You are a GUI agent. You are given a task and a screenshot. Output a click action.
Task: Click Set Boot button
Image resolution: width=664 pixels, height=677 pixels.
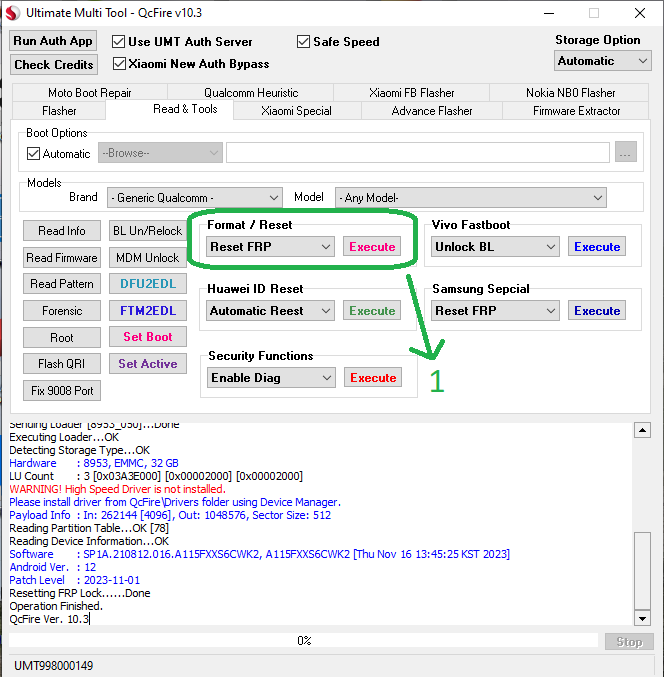tap(148, 337)
